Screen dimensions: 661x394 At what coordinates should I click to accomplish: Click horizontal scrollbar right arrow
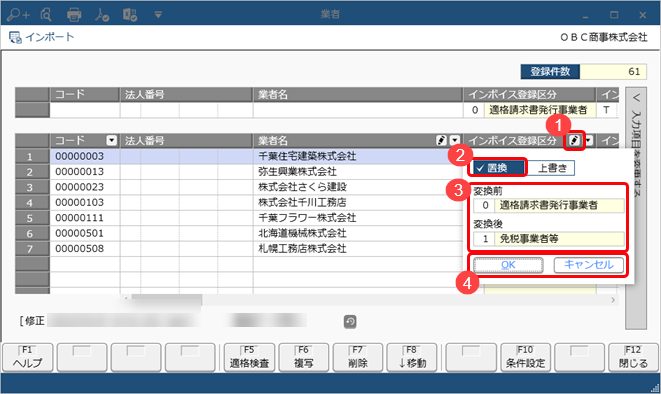pos(613,300)
